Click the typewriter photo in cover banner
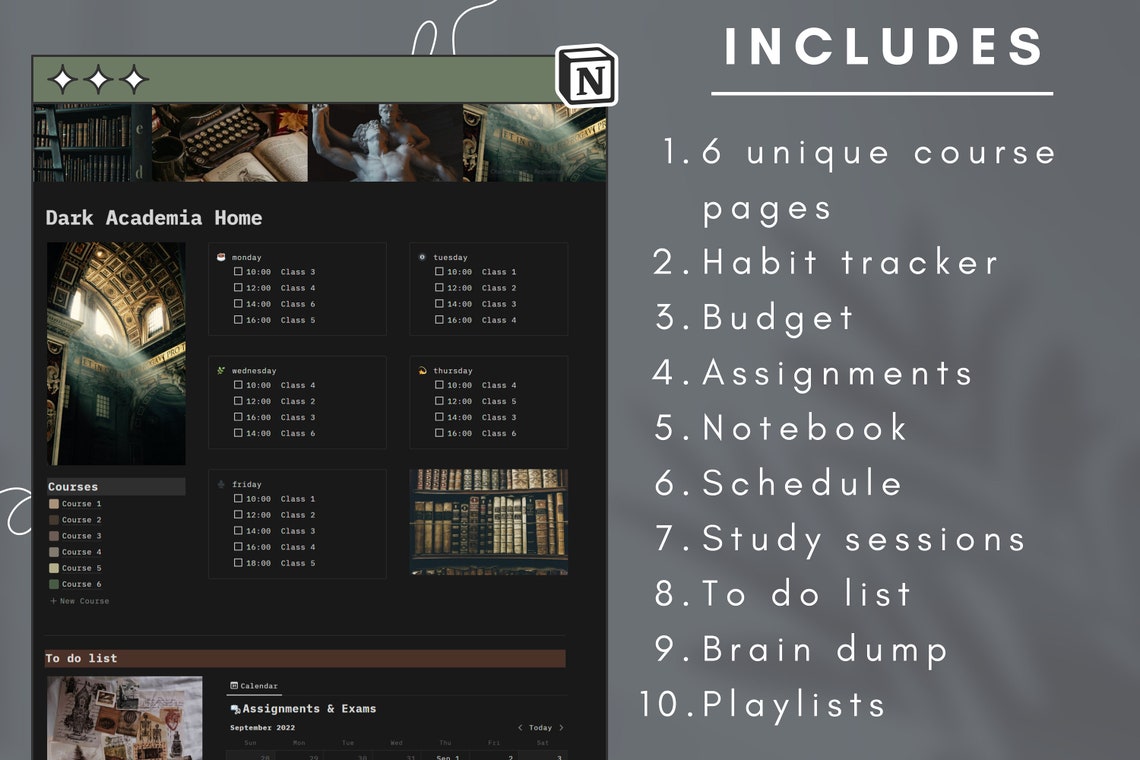Screen dimensions: 1140x760 click(x=230, y=143)
